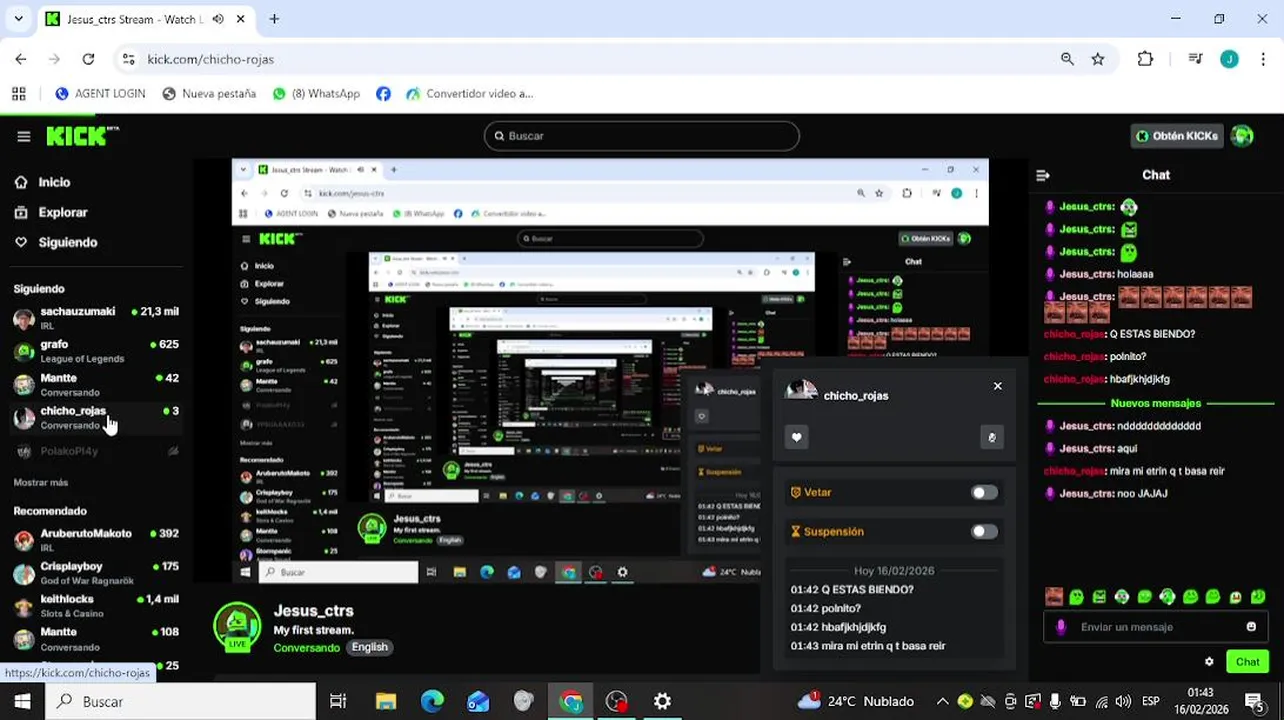
Task: Open Chrome profile J avatar
Action: [x=1229, y=59]
